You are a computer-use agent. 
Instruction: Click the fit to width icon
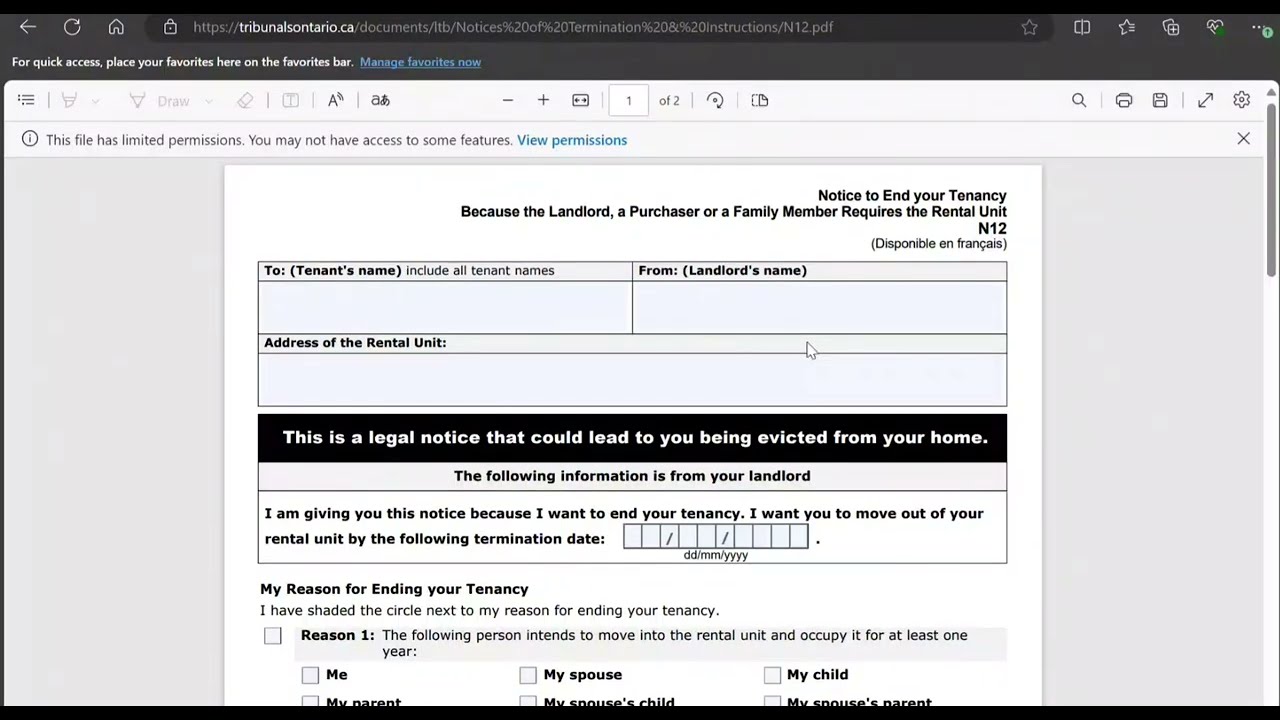[580, 100]
